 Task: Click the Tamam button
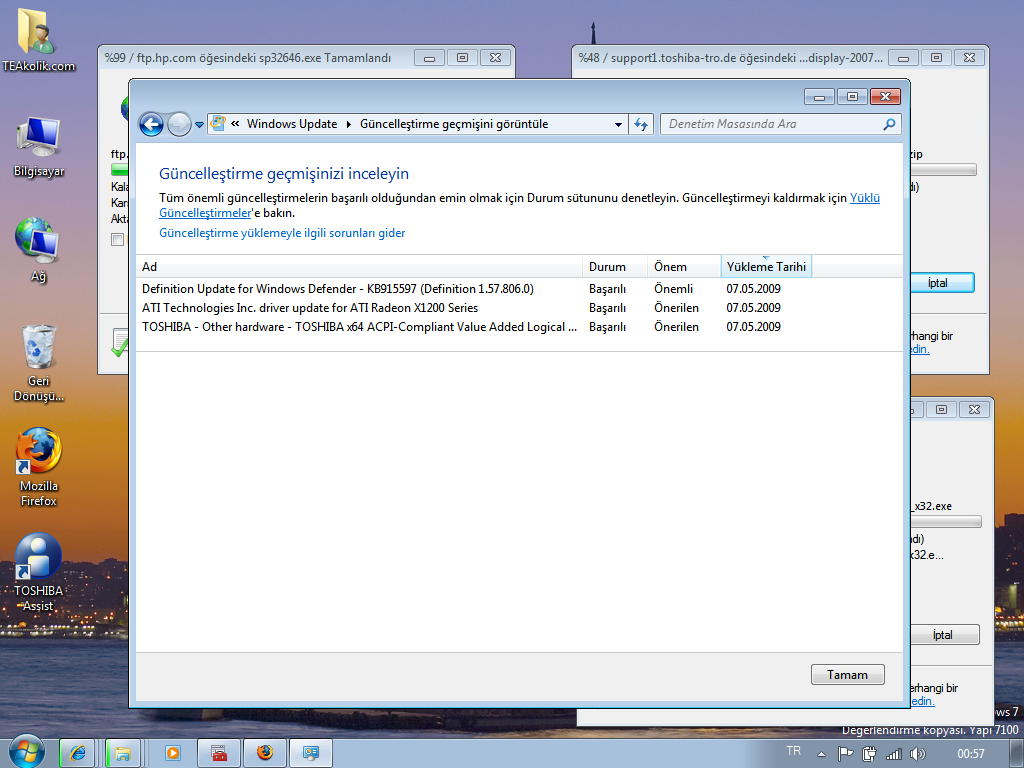pyautogui.click(x=848, y=675)
